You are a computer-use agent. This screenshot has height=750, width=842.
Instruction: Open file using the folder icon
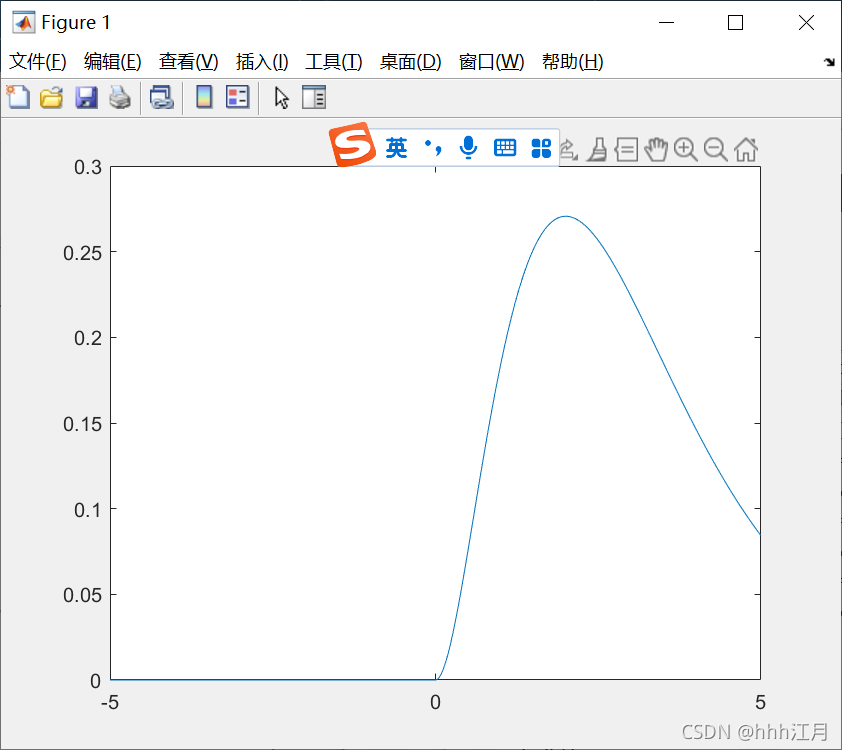coord(52,98)
